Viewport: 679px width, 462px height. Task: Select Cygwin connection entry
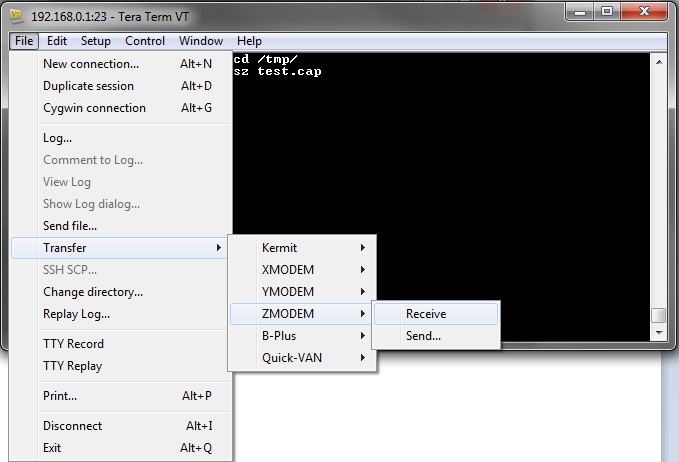120,108
